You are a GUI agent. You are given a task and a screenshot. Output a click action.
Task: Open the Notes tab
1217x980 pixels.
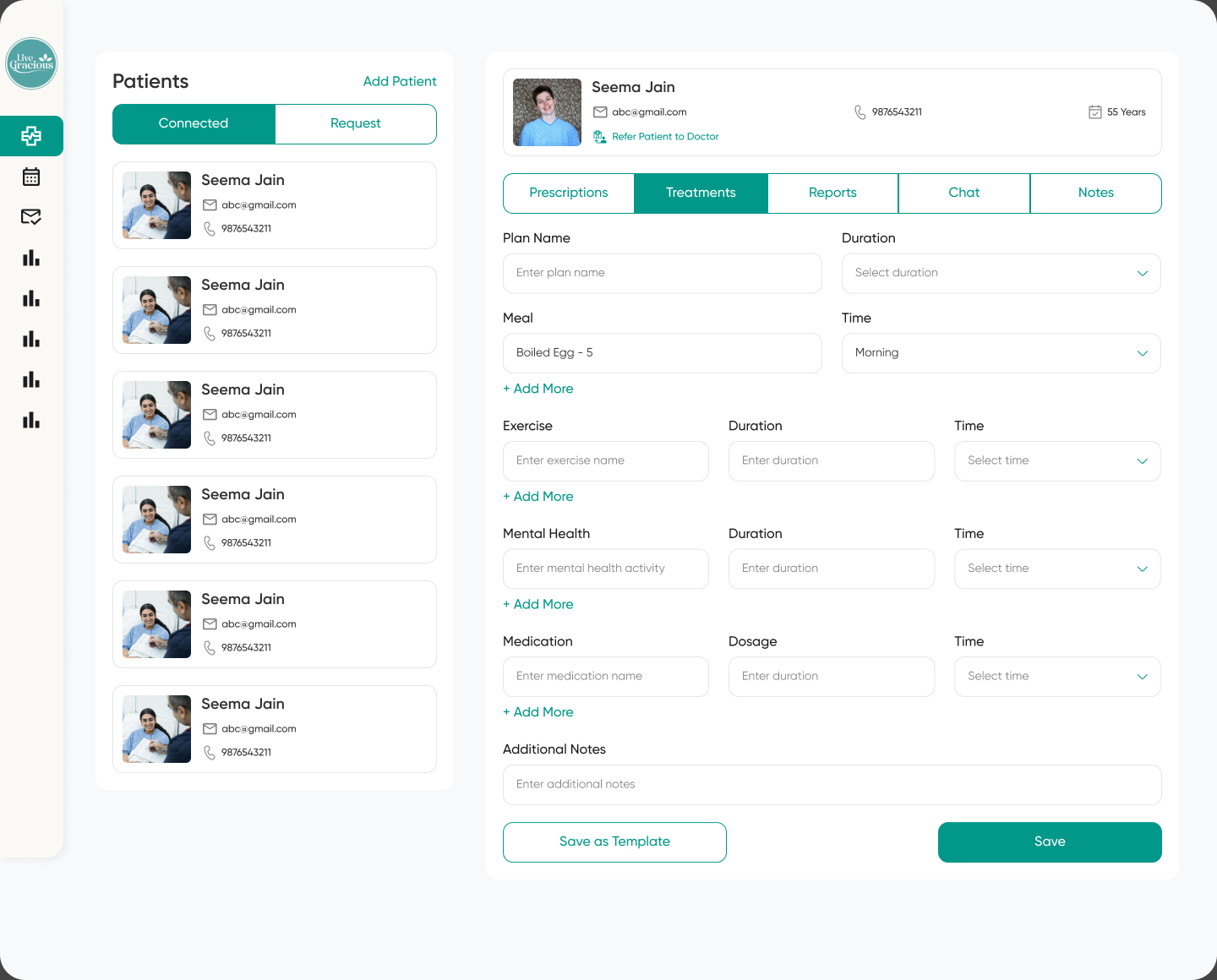point(1096,193)
